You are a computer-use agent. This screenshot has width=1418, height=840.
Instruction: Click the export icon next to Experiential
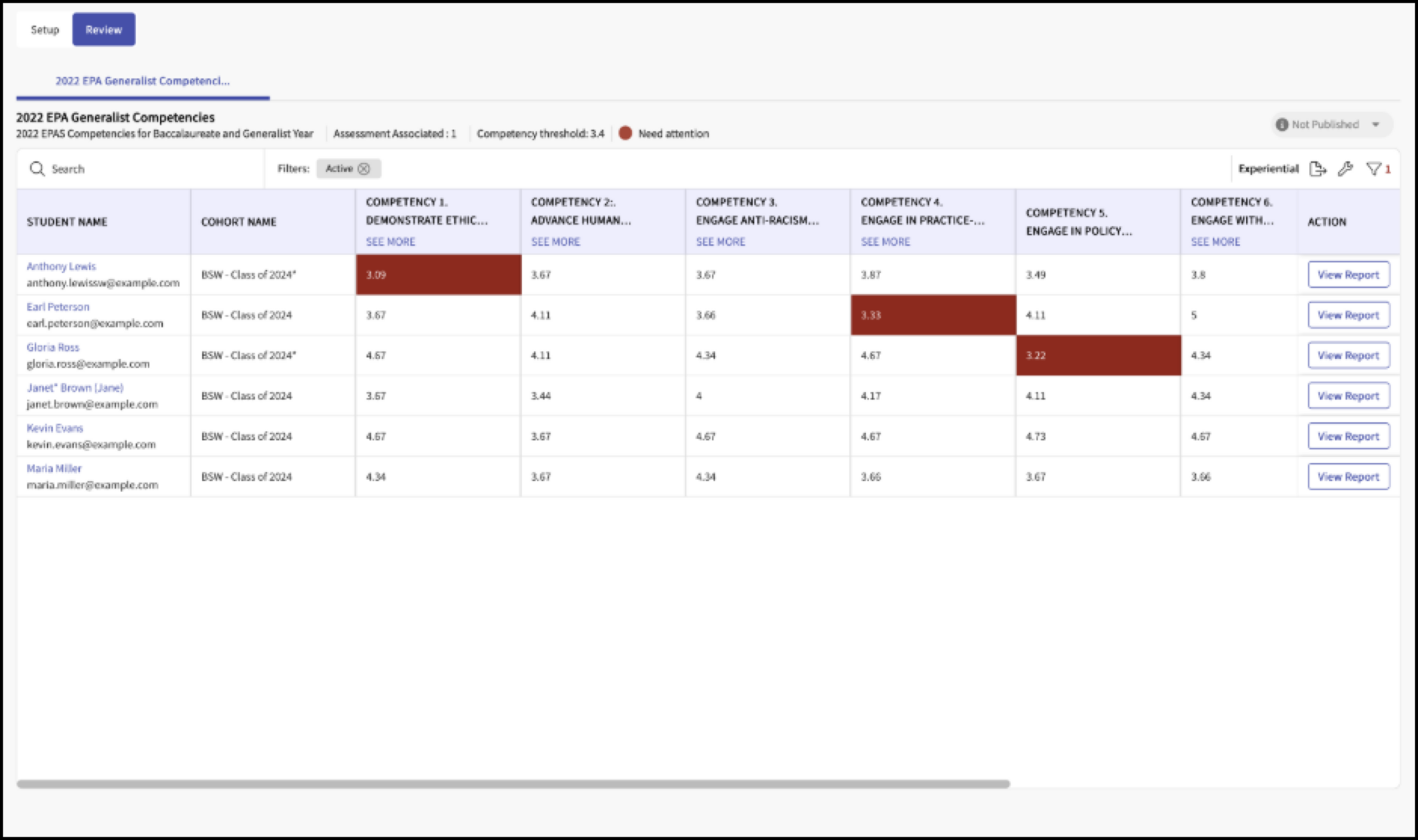coord(1318,169)
